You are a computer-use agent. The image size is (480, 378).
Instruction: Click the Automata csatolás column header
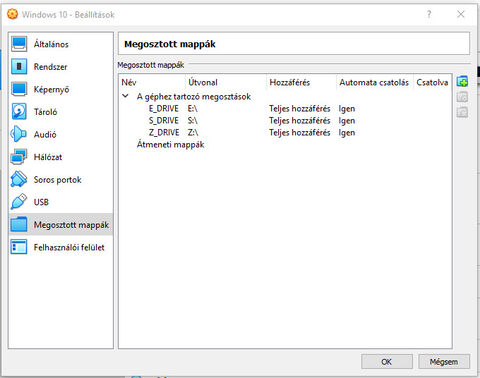pyautogui.click(x=375, y=82)
